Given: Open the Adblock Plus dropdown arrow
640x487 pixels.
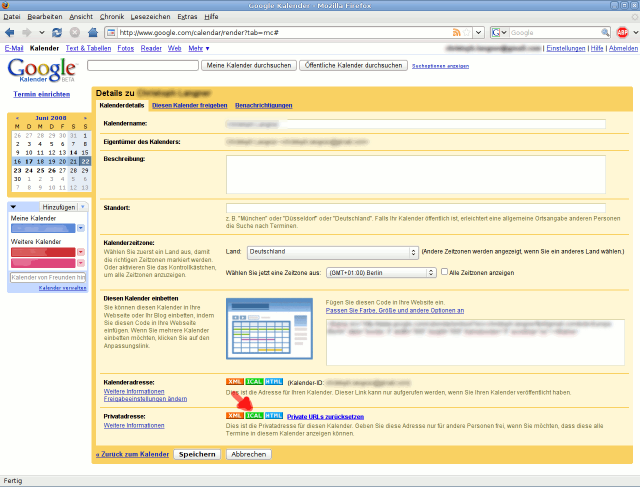Looking at the screenshot, I should pos(635,32).
